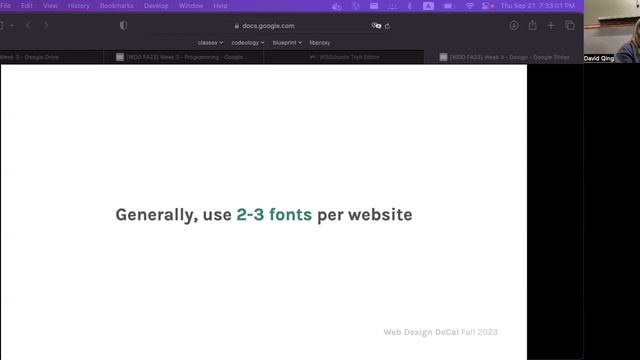
Task: Click the lock icon beside docs.google.com
Action: tap(237, 26)
